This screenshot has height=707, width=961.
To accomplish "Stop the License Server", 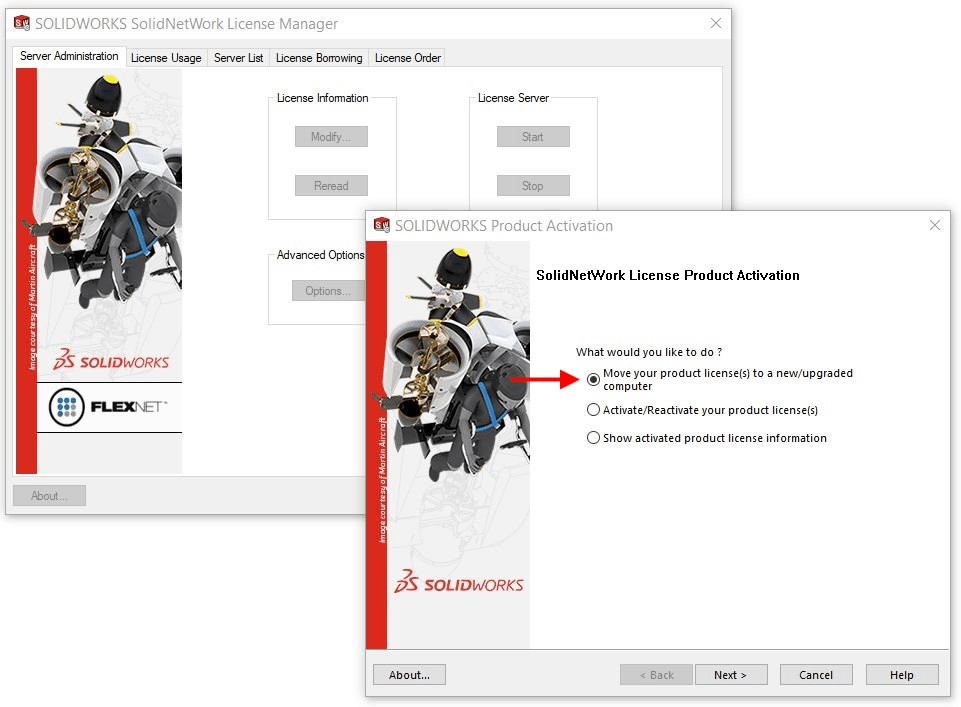I will pyautogui.click(x=533, y=186).
